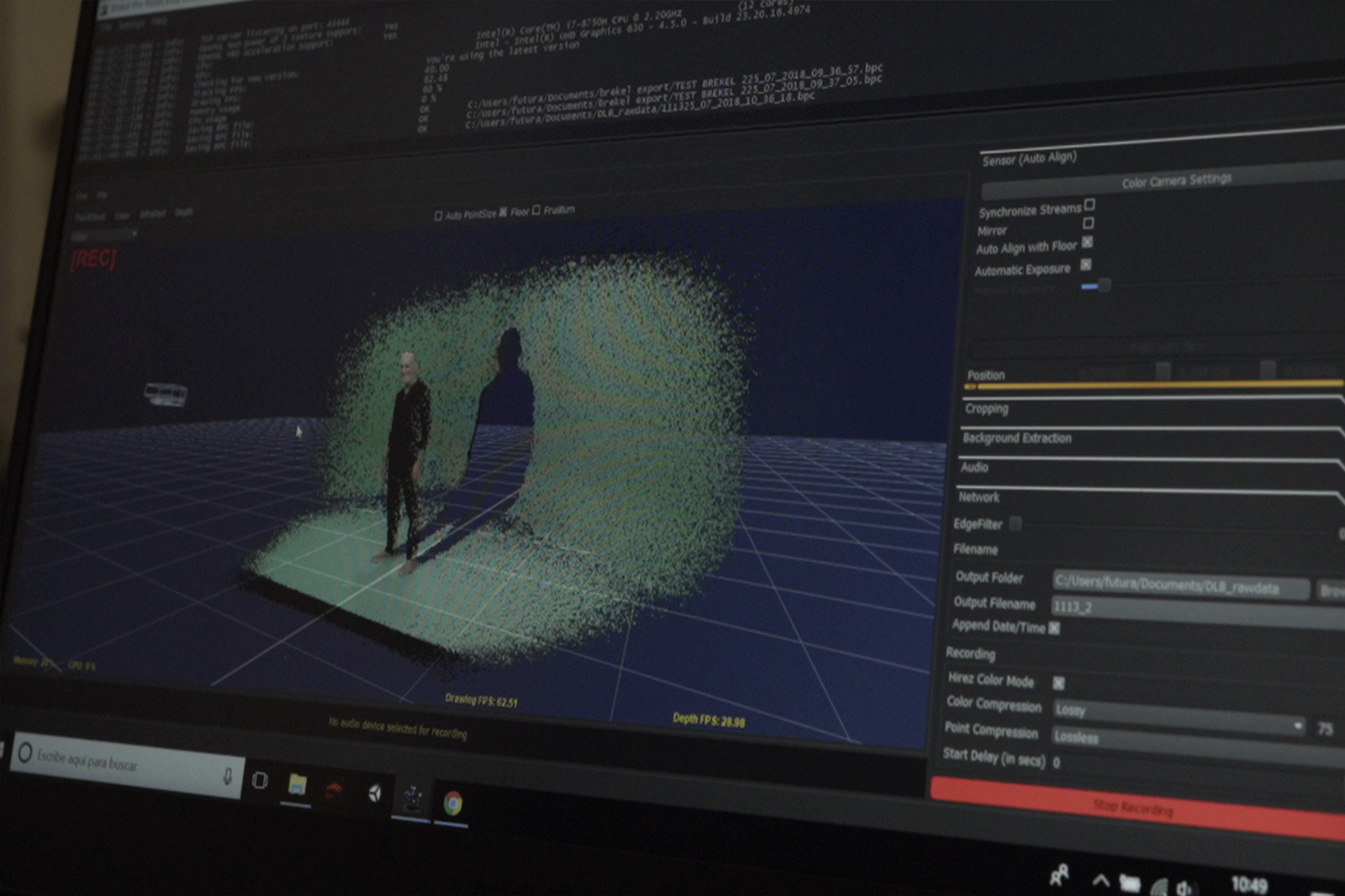Open the Color Compression dropdown
The image size is (1345, 896).
[1180, 716]
